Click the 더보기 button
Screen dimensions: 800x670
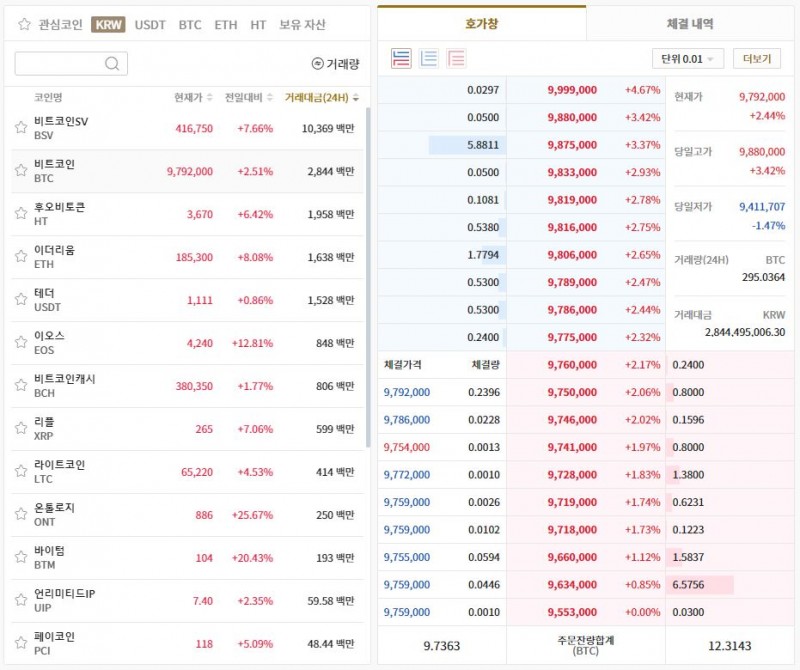(756, 59)
